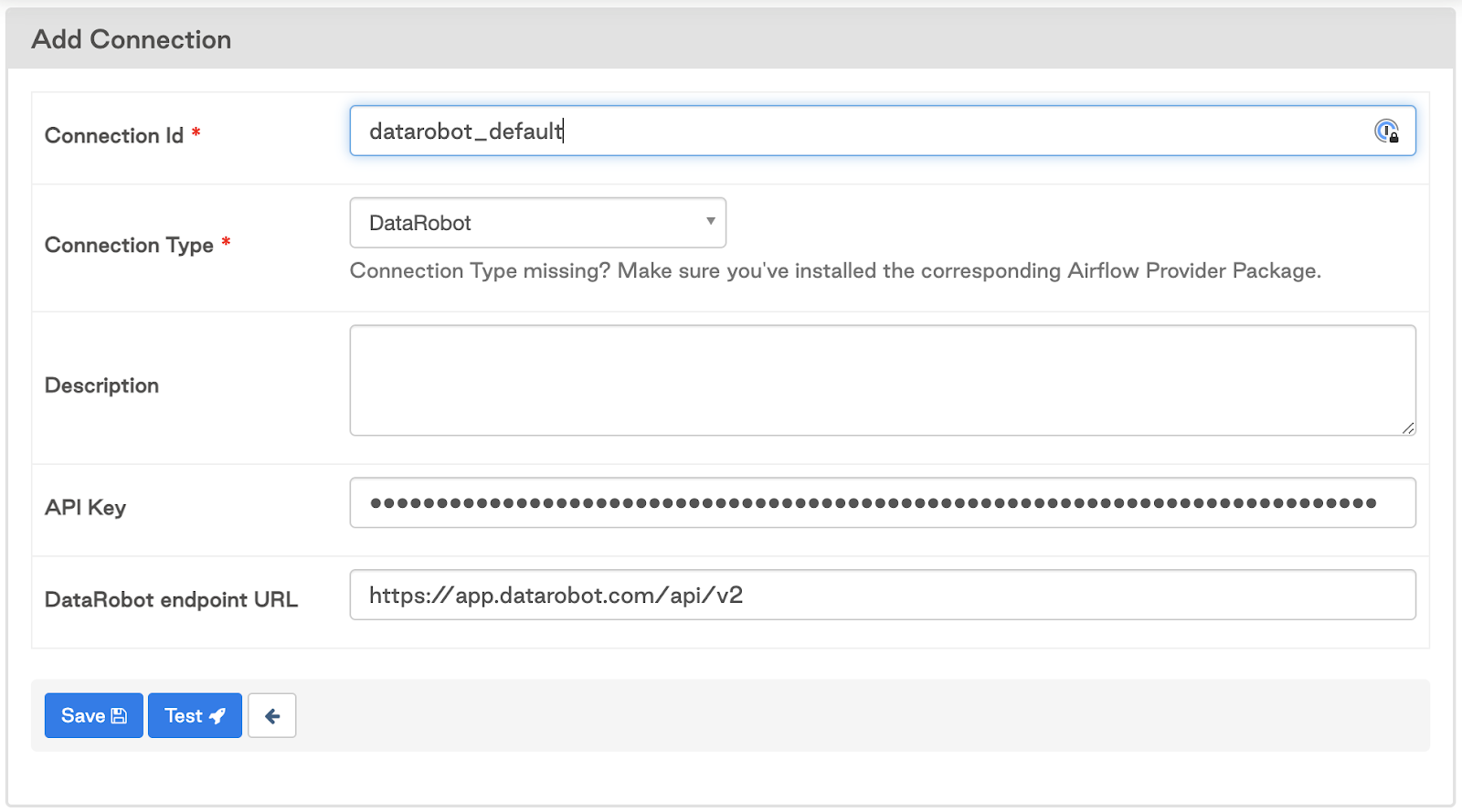Click the rocket icon on Test button
This screenshot has width=1462, height=812.
click(217, 716)
